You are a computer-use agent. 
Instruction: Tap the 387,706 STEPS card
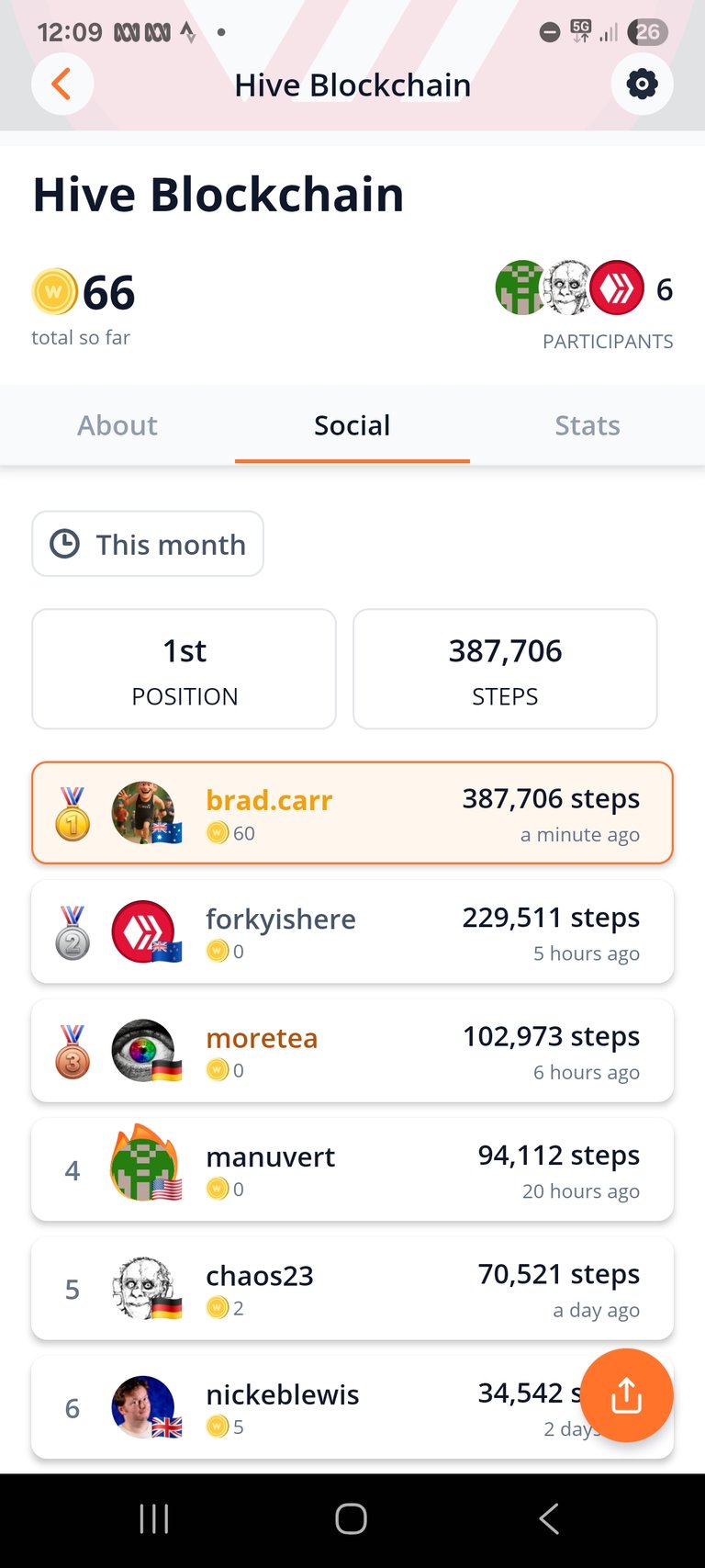coord(505,669)
